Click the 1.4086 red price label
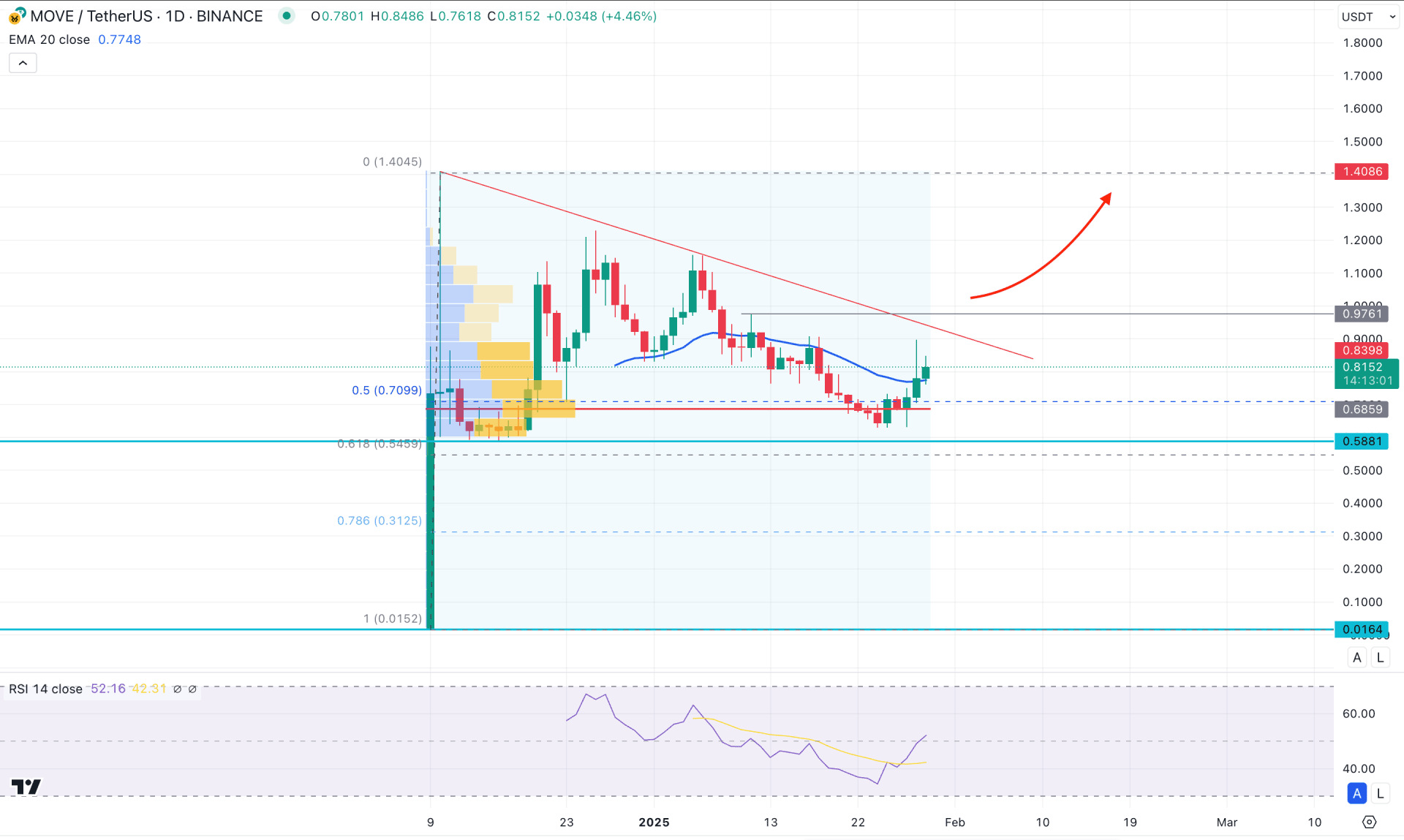1404x840 pixels. coord(1362,171)
